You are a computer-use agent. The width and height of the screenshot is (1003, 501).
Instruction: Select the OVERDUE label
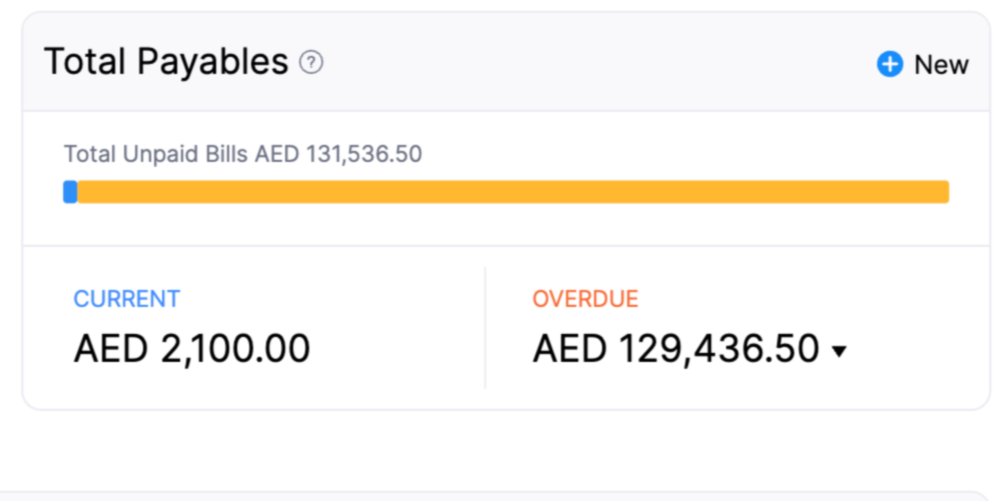coord(585,299)
